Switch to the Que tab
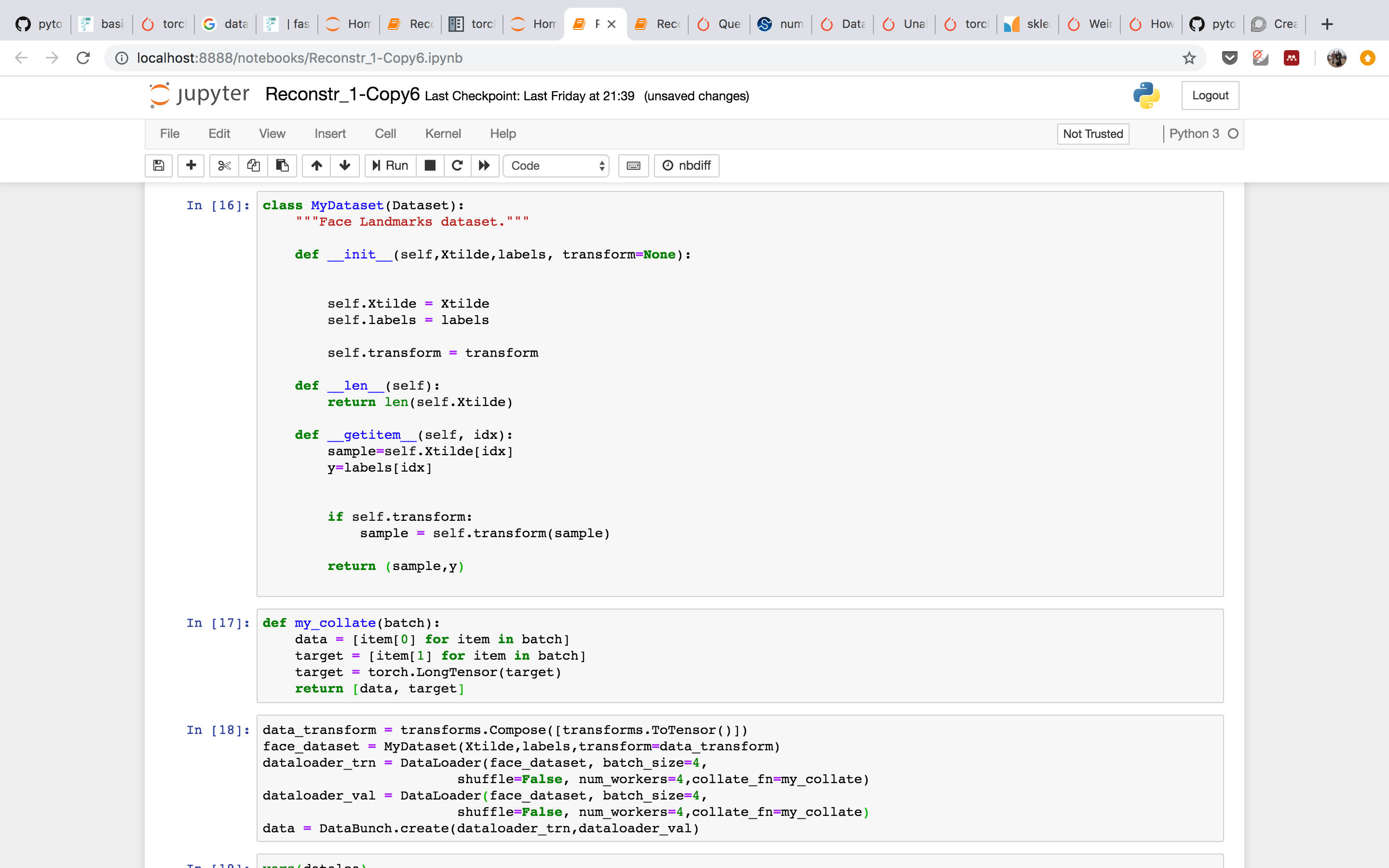The image size is (1389, 868). coord(719,24)
